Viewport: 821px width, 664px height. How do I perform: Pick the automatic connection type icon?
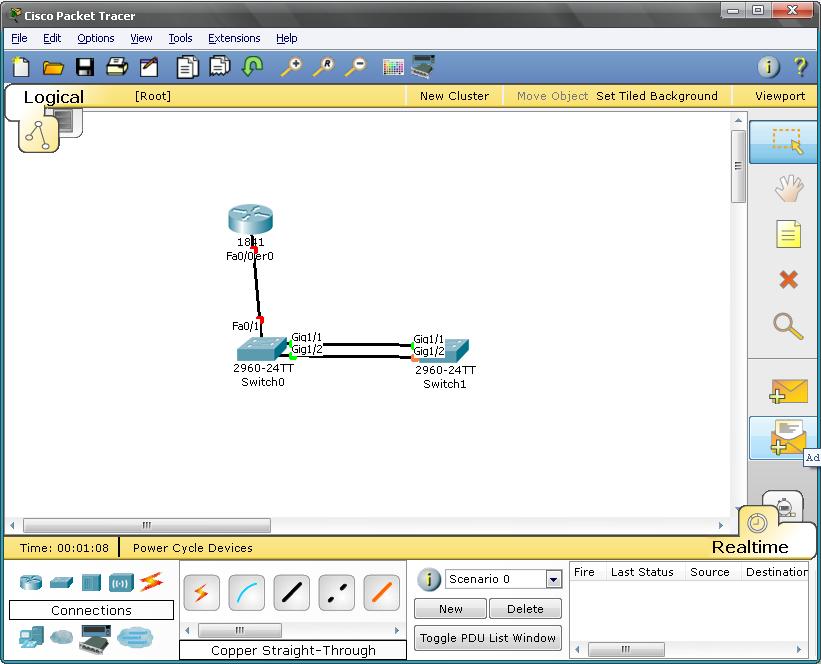tap(202, 593)
